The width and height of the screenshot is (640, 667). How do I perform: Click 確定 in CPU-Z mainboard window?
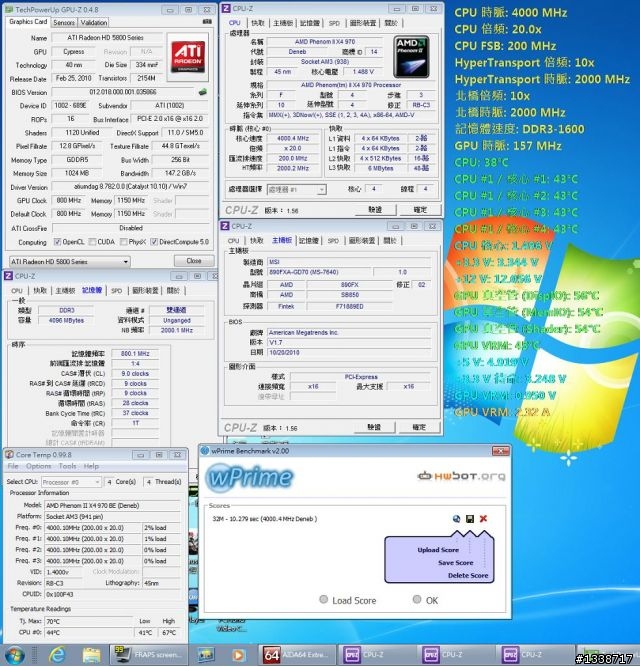pos(419,427)
